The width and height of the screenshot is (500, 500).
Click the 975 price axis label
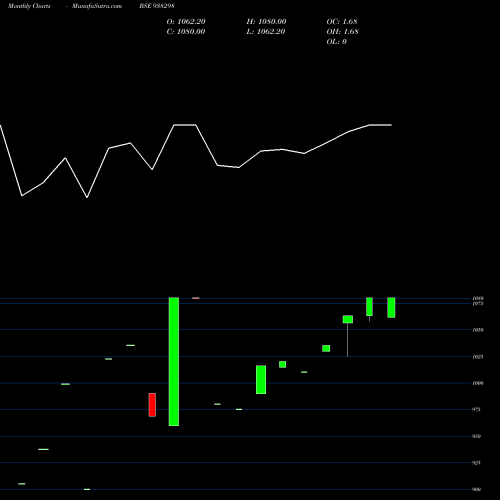pyautogui.click(x=477, y=409)
